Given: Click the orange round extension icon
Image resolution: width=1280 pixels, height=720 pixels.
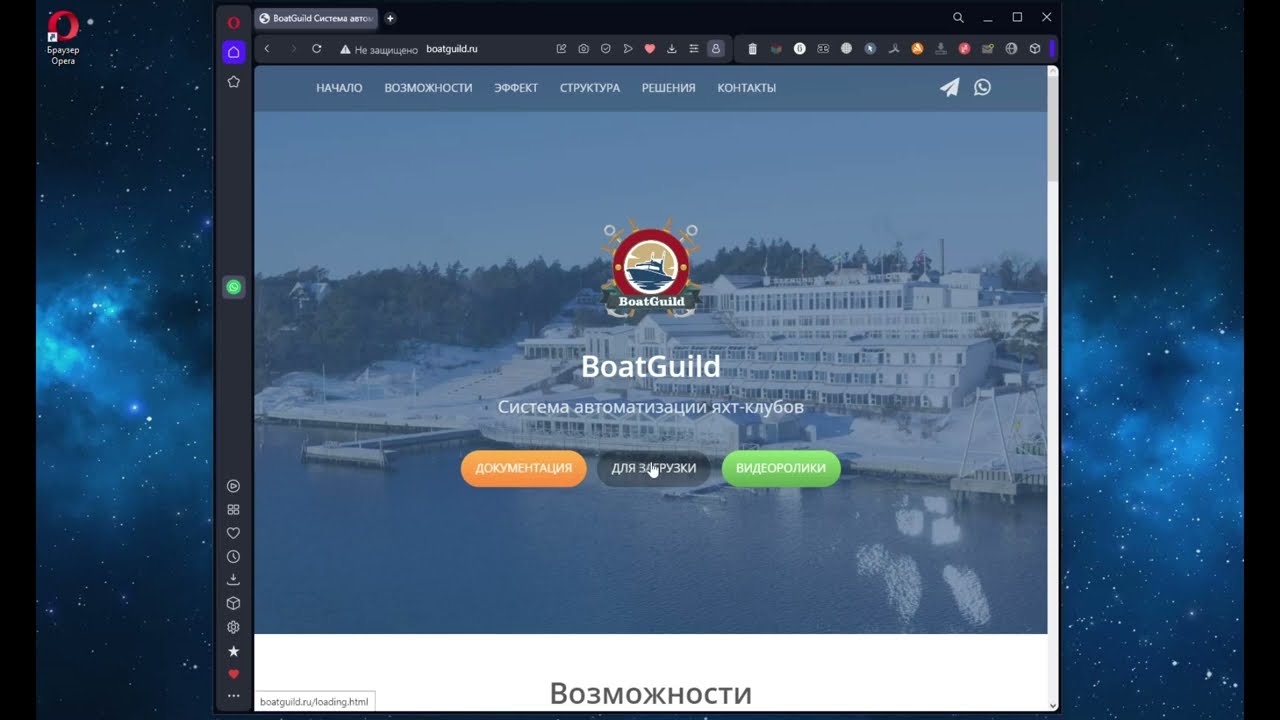Looking at the screenshot, I should point(917,48).
